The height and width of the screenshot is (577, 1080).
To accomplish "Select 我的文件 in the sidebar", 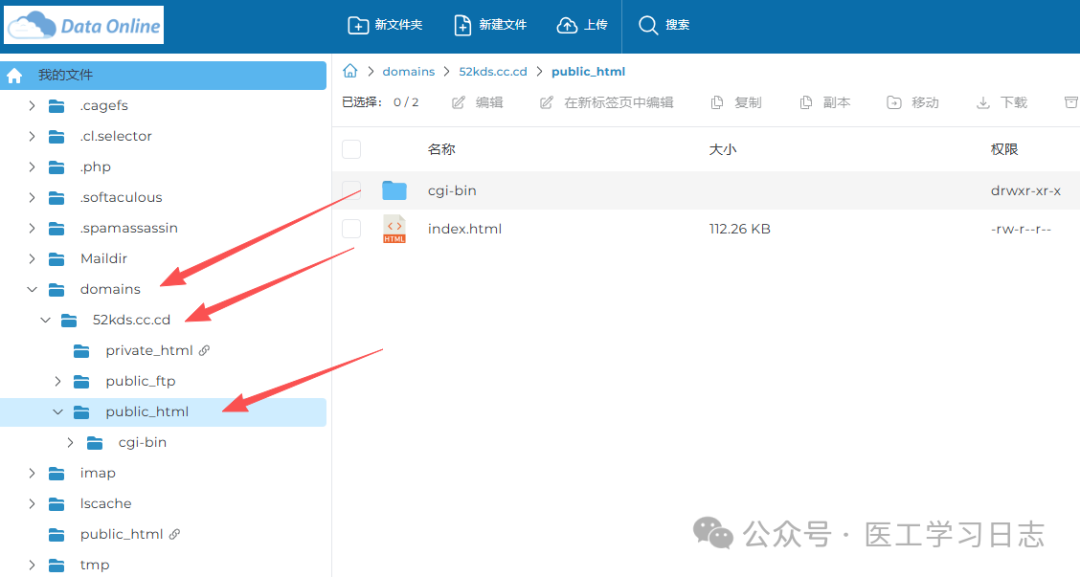I will coord(66,75).
